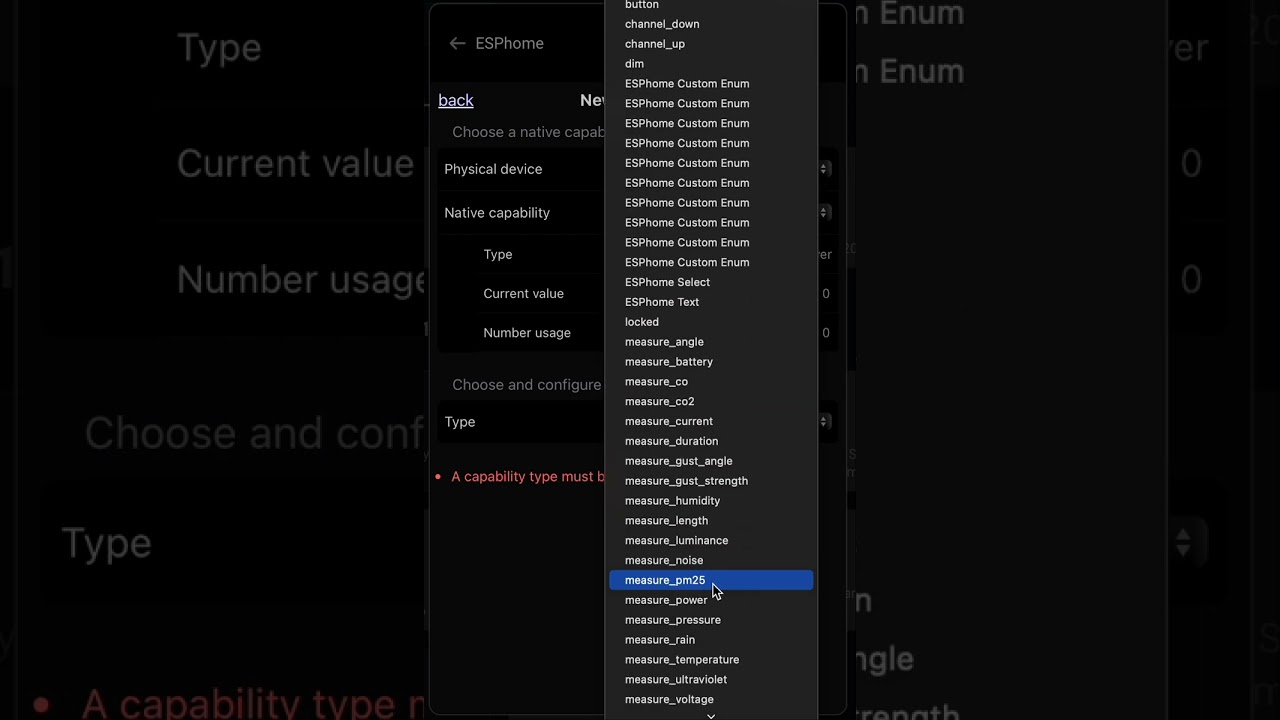This screenshot has height=720, width=1280.
Task: Click the ESPhome page title
Action: click(x=510, y=43)
